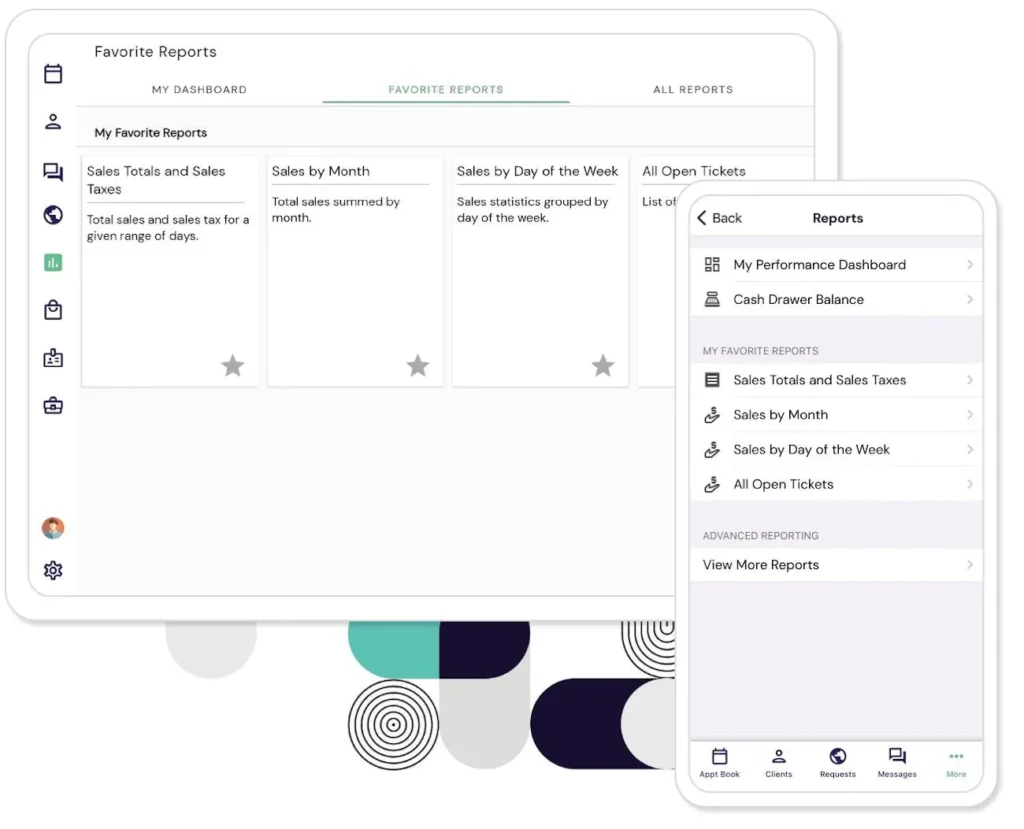
Task: Toggle the star on Sales by Day of the Week
Action: 603,366
